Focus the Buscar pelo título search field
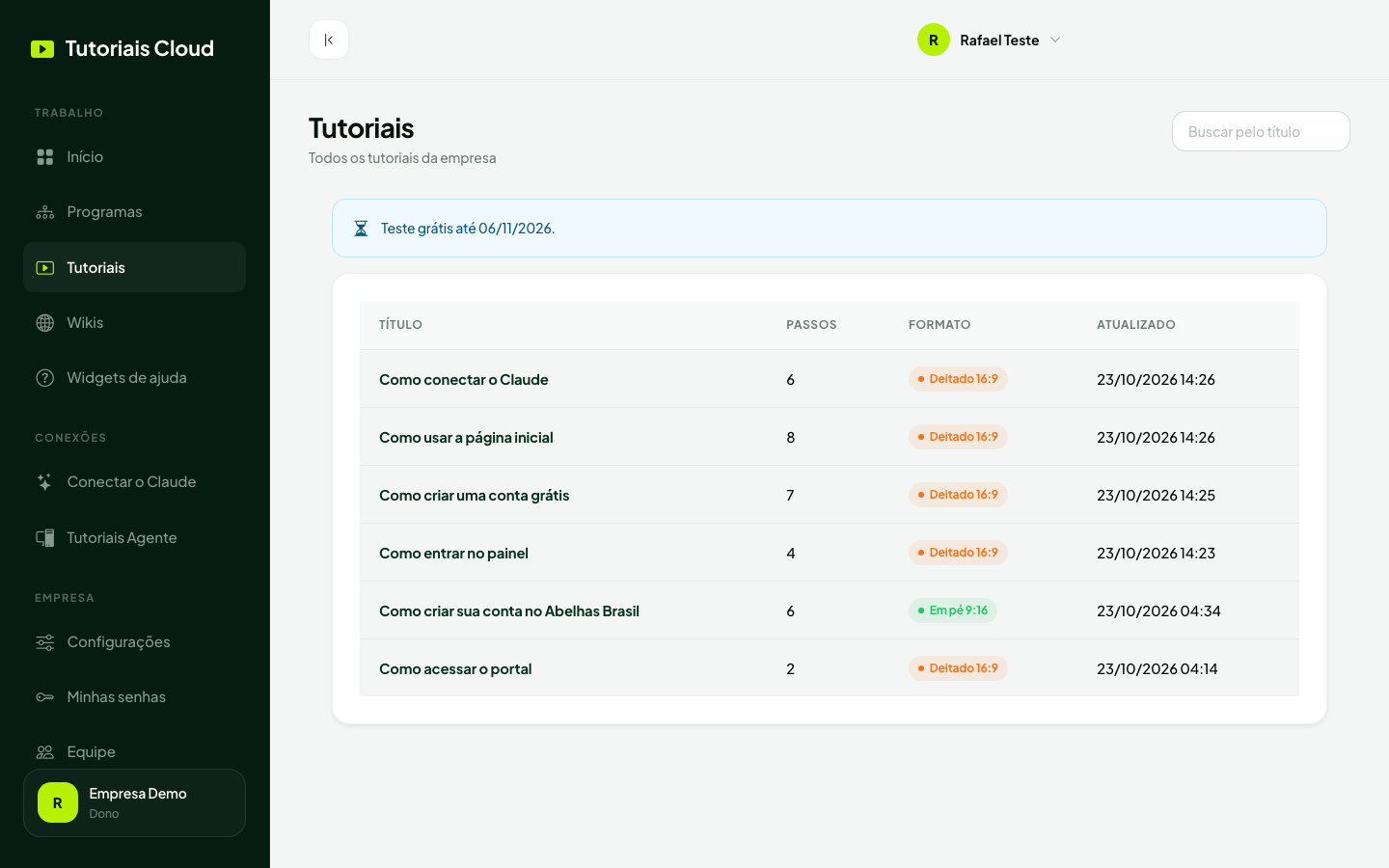1389x868 pixels. pyautogui.click(x=1261, y=131)
